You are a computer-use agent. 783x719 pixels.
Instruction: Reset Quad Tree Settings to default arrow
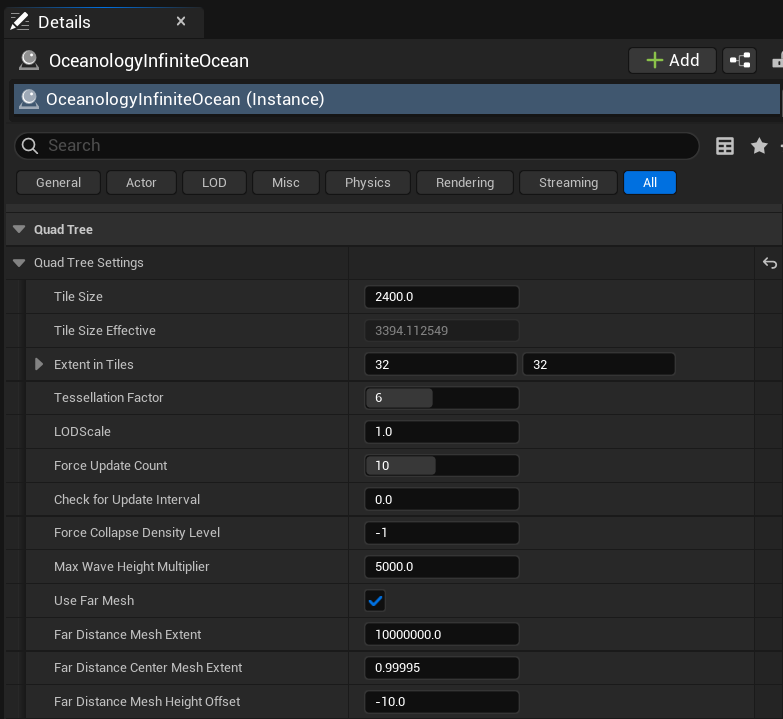click(x=770, y=263)
